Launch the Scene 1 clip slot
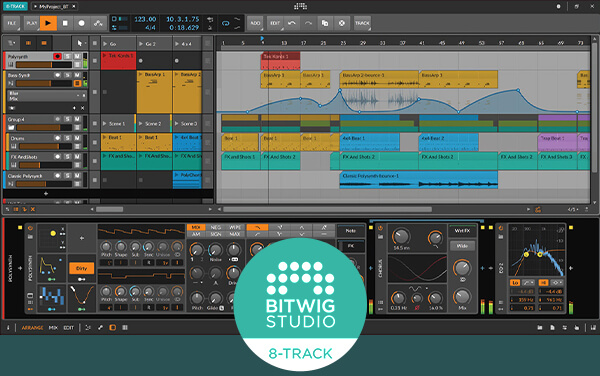This screenshot has height=376, width=600. pyautogui.click(x=118, y=124)
